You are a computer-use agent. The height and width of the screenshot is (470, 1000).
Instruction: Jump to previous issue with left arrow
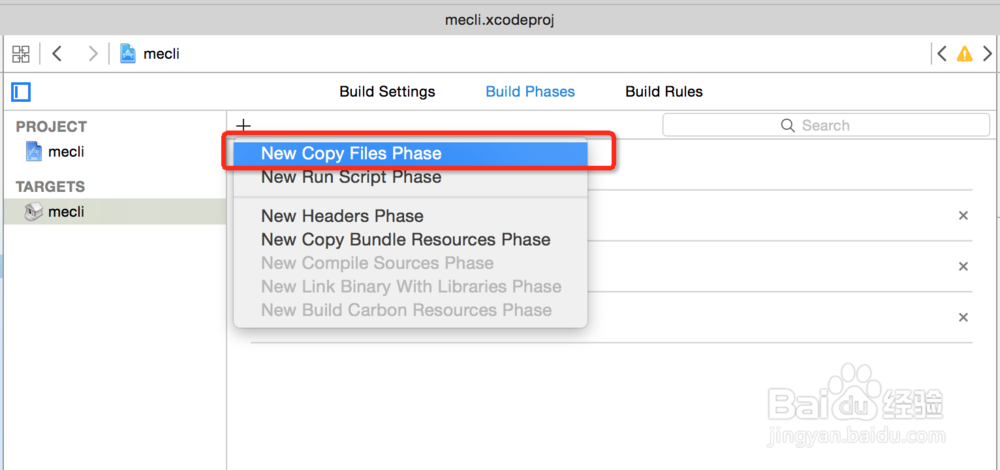point(940,54)
